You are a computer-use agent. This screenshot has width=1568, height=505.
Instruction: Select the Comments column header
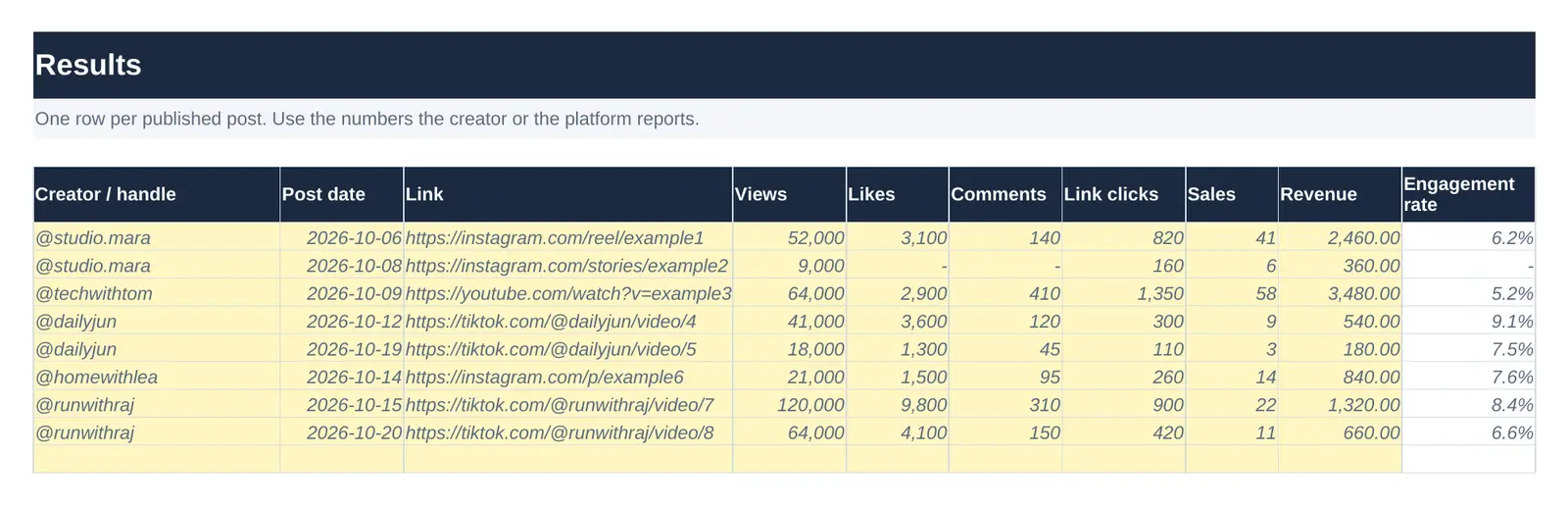tap(1005, 194)
